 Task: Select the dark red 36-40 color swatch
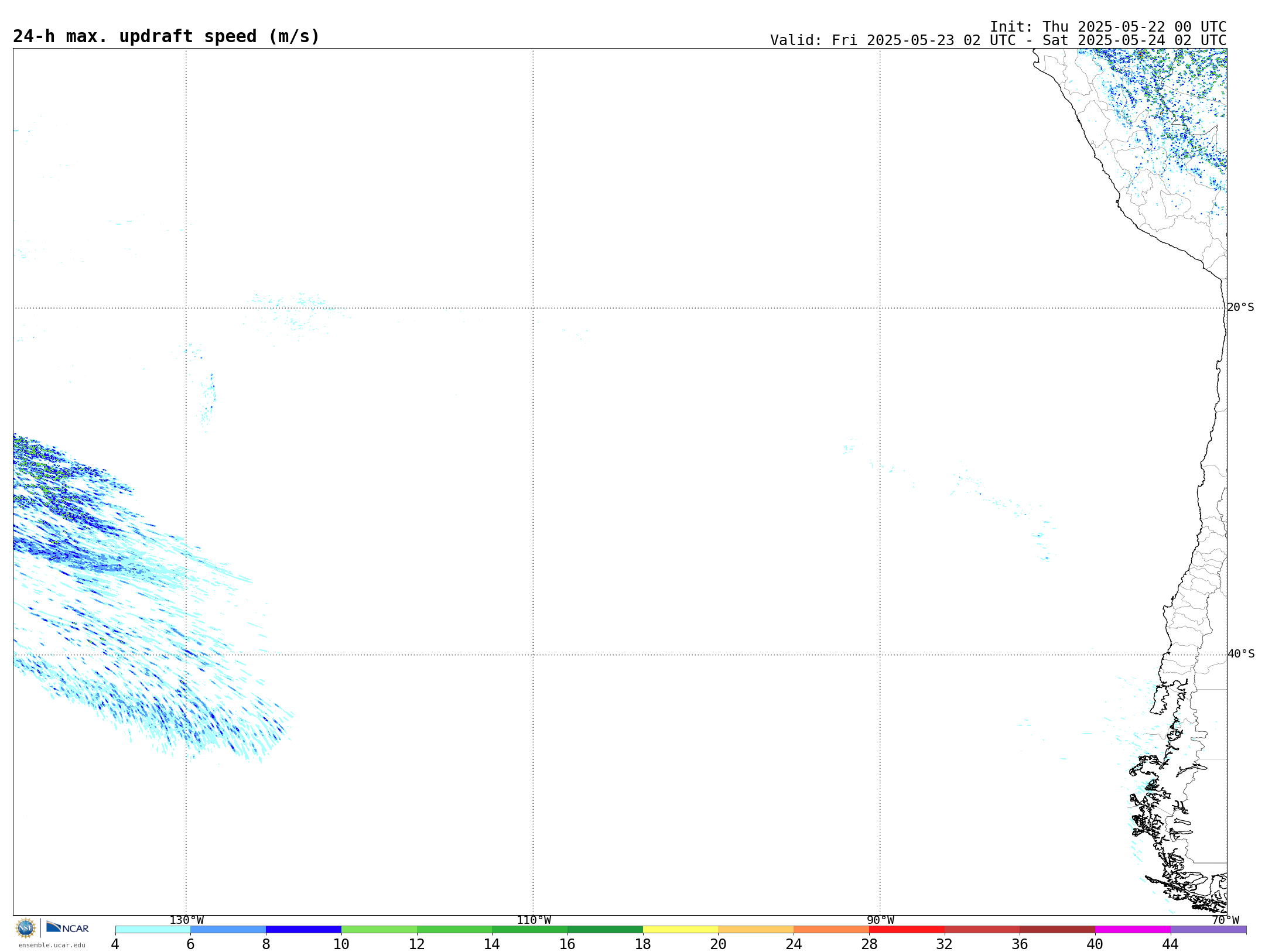[x=1058, y=930]
